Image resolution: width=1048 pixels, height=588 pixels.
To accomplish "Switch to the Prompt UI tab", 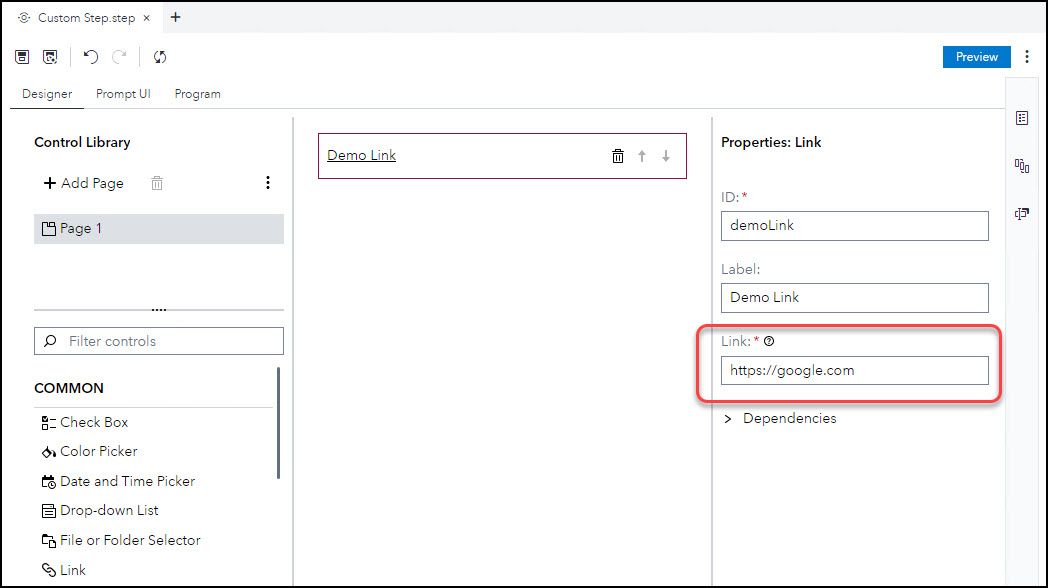I will pos(123,93).
